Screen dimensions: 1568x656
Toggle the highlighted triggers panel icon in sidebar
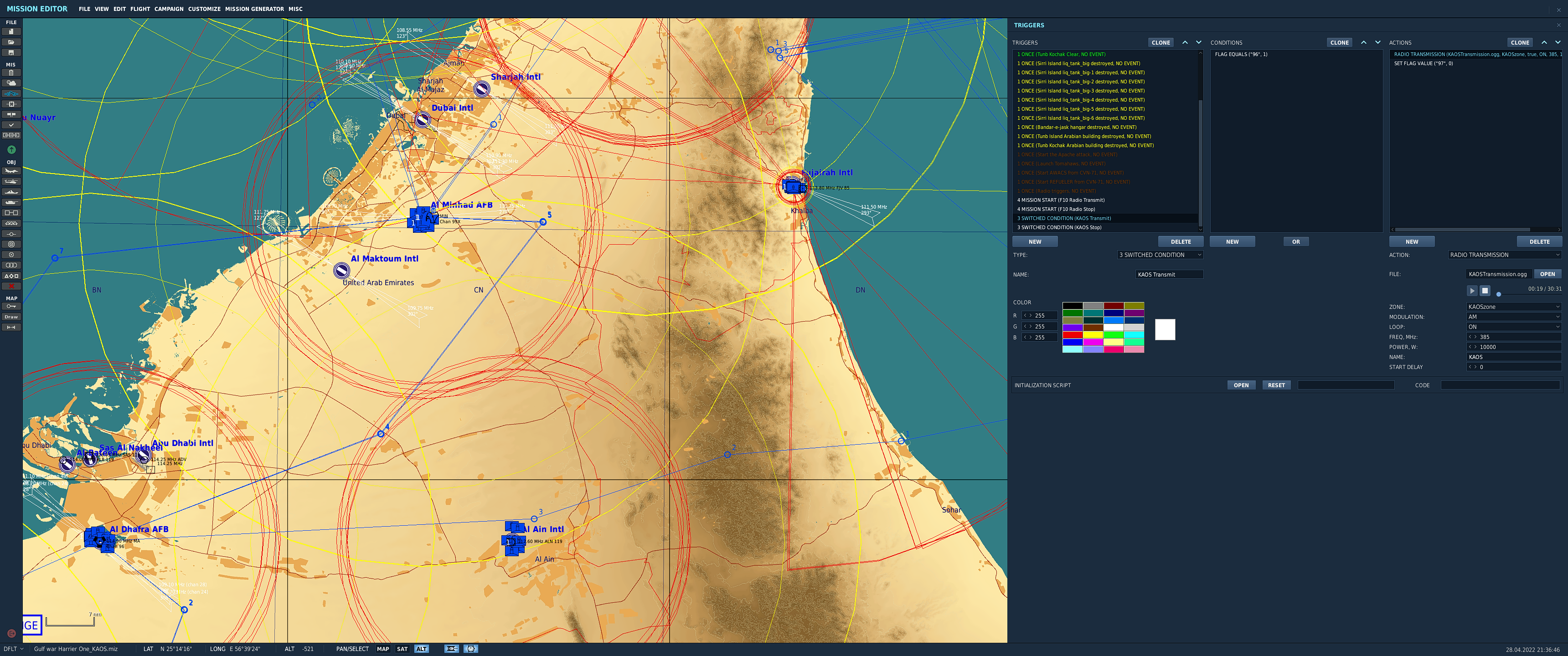pos(11,94)
